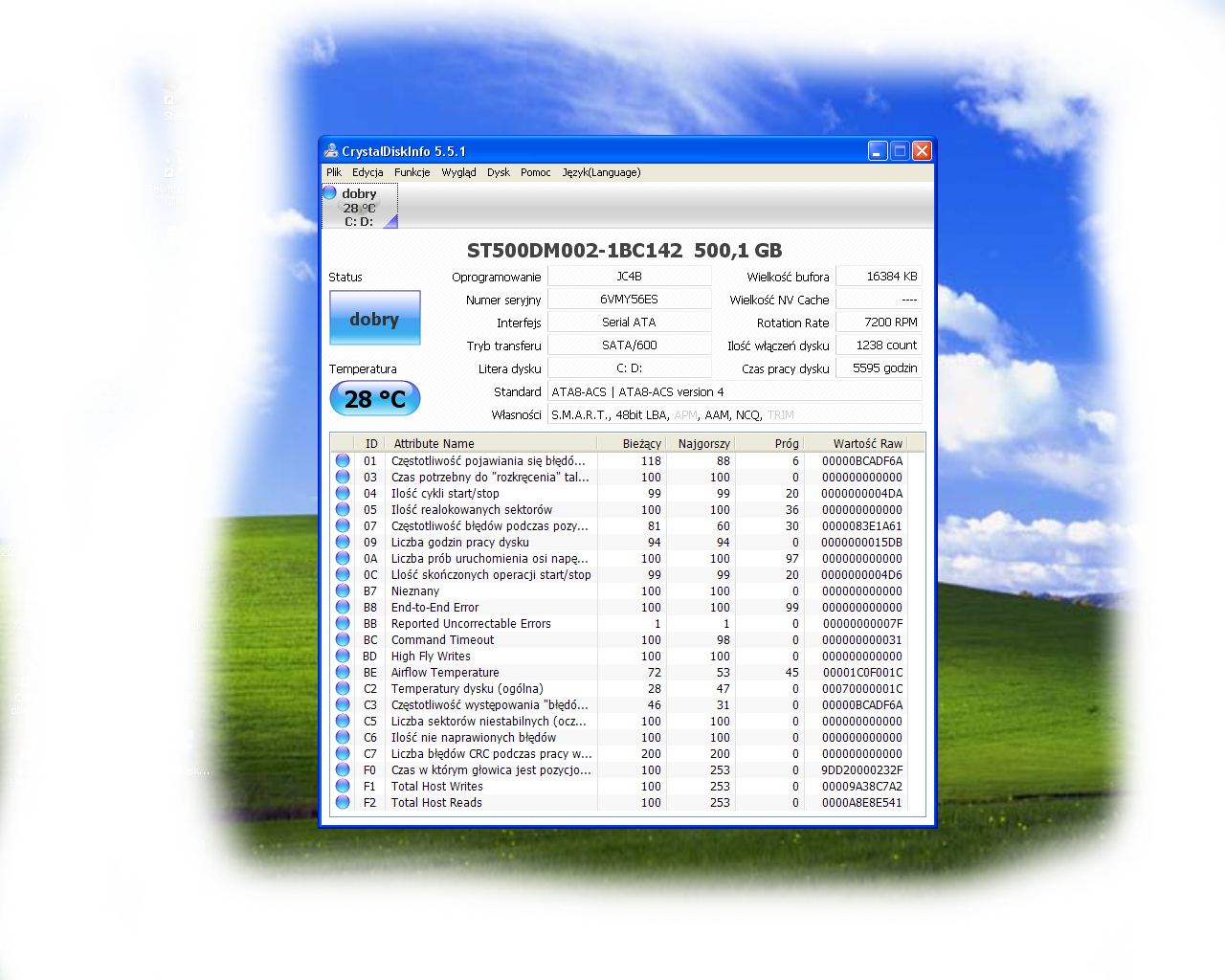Click the status orb for Airflow Temperature
The height and width of the screenshot is (980, 1225).
[x=343, y=672]
